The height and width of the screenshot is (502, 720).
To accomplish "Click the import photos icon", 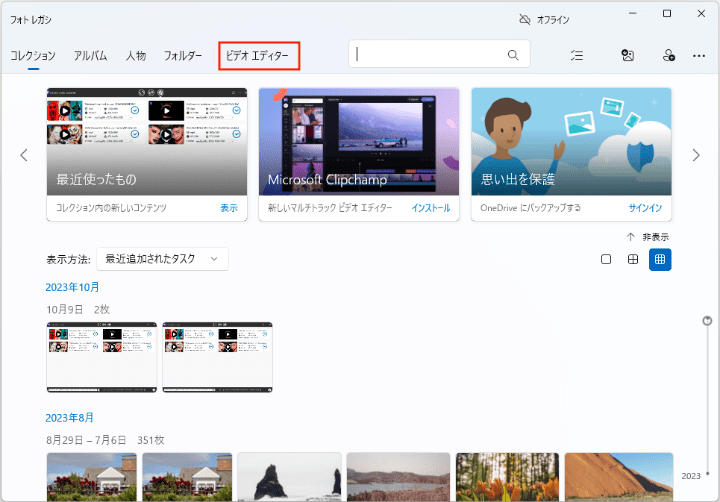I will click(628, 56).
